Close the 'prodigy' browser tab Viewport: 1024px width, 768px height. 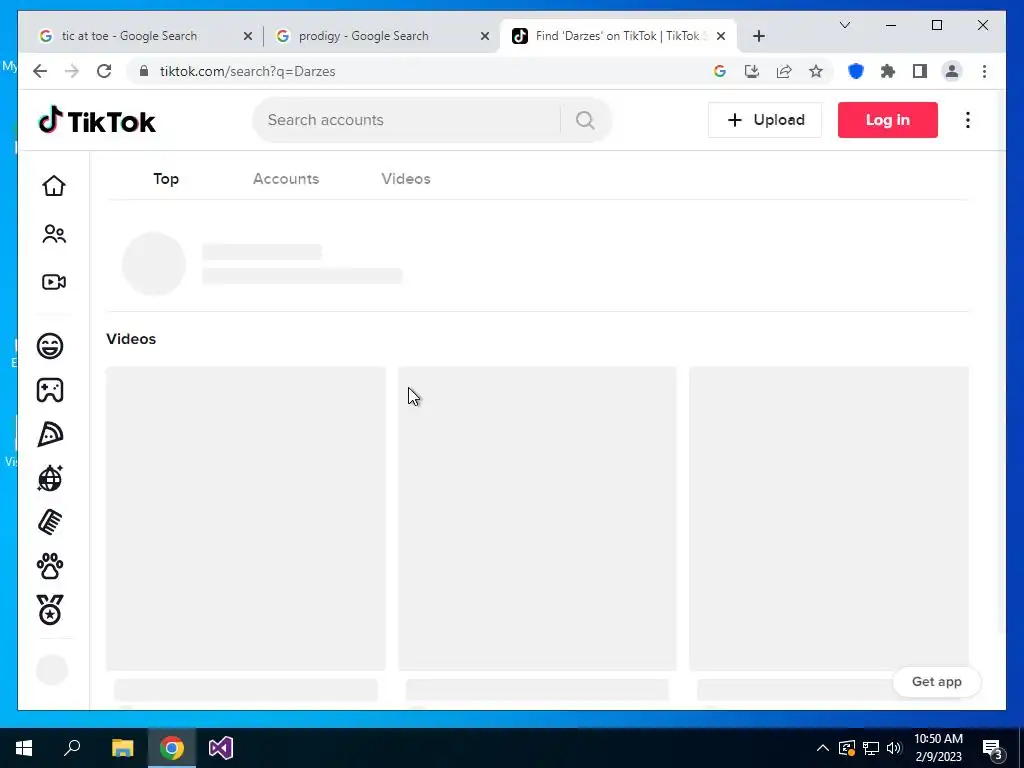[x=485, y=37]
